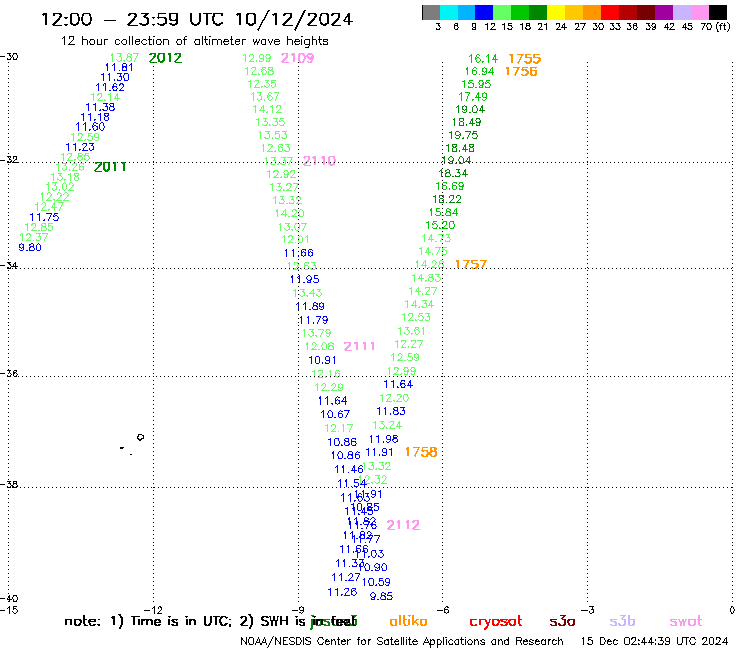Click the plot title date 10/12/2024
740x650 pixels.
[294, 19]
